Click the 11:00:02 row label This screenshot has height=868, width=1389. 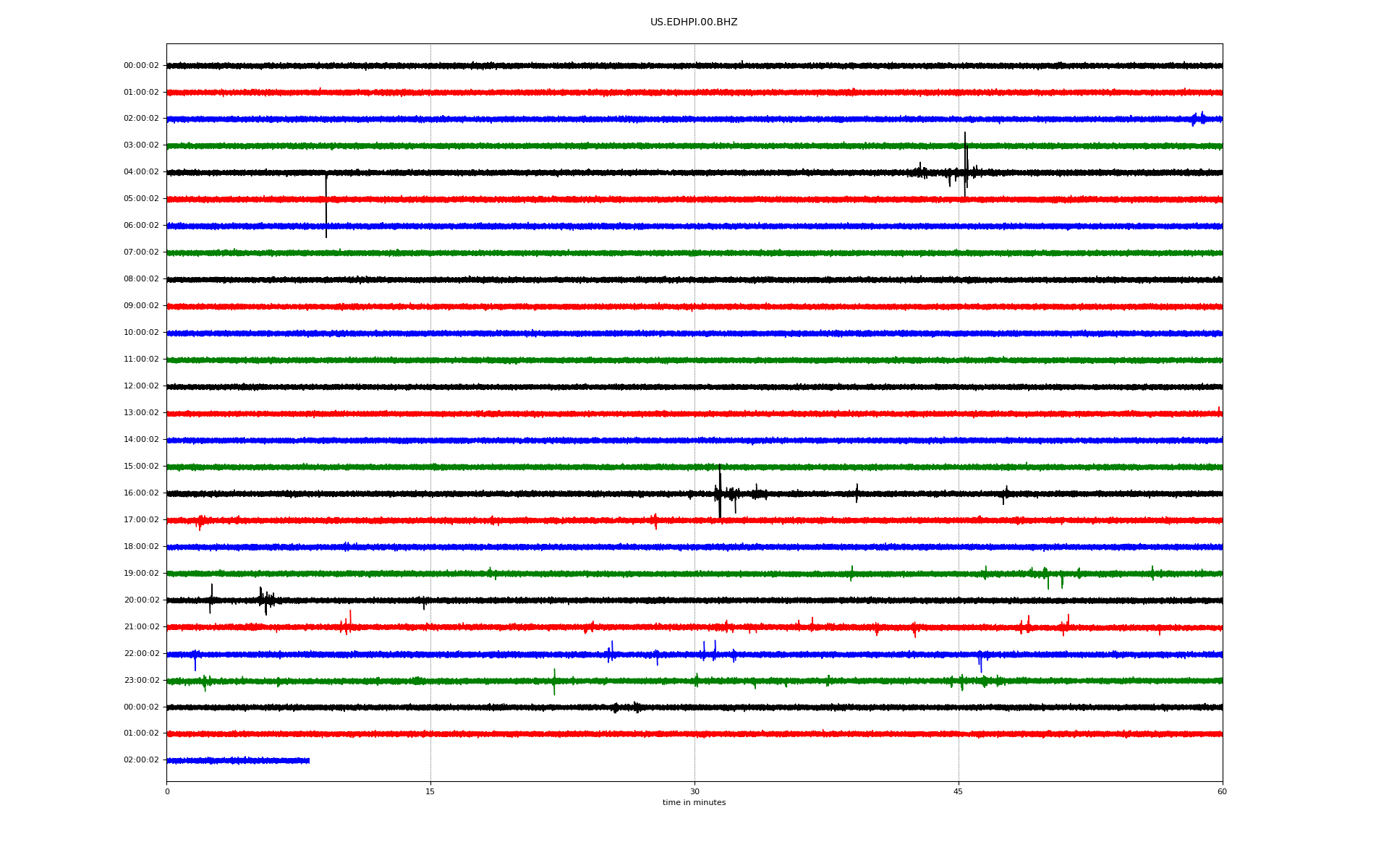tap(141, 359)
